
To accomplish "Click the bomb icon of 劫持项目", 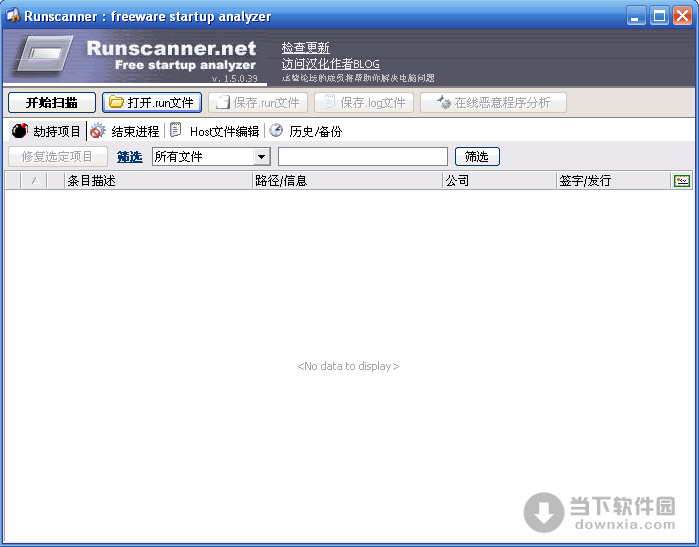I will click(20, 131).
